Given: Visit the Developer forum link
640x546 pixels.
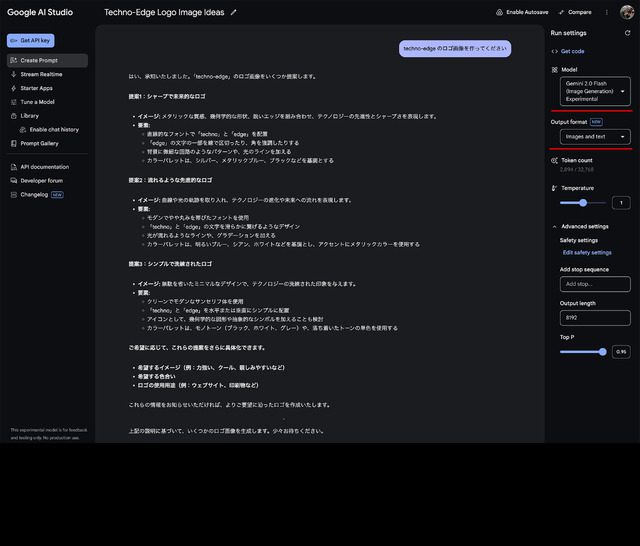Looking at the screenshot, I should (x=42, y=181).
